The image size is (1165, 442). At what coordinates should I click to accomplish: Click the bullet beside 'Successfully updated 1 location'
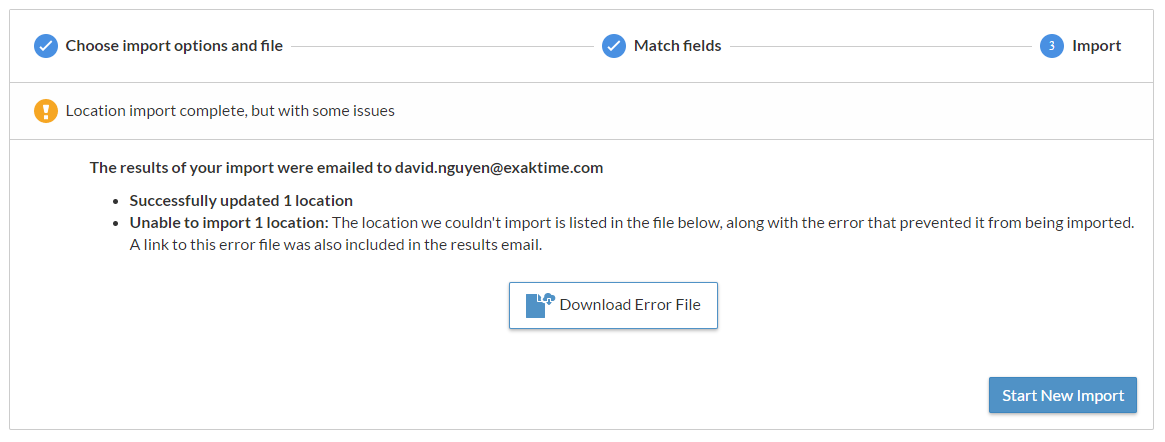point(119,201)
